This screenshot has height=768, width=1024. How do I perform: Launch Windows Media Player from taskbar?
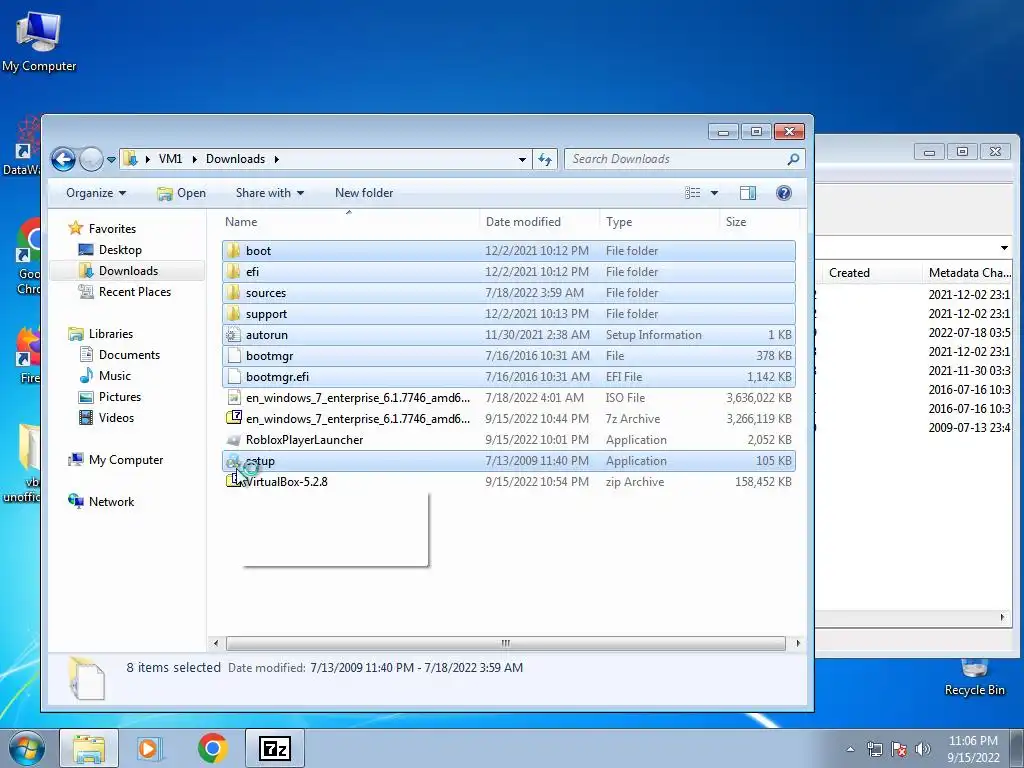click(150, 748)
